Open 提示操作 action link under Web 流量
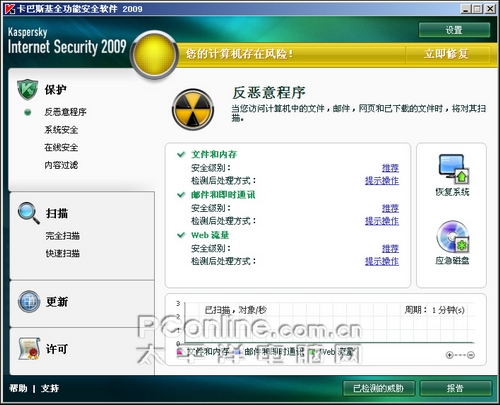Image resolution: width=500 pixels, height=405 pixels. (382, 261)
